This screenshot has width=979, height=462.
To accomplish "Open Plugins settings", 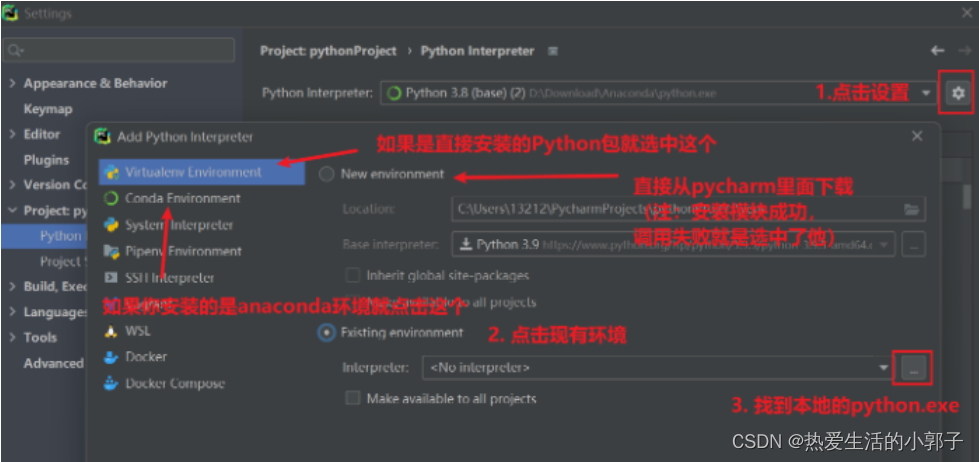I will (46, 160).
